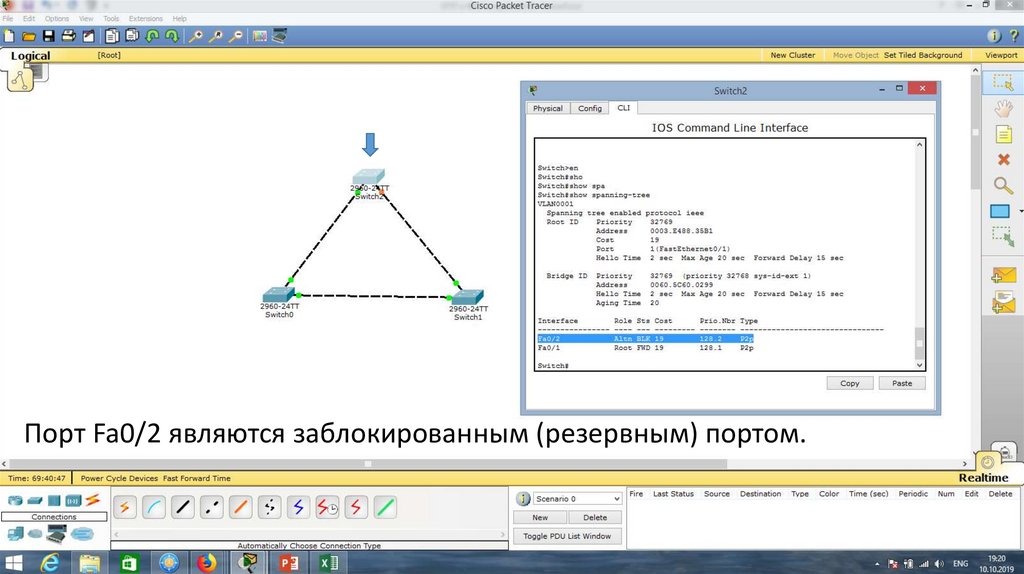Switch to Physical tab in Switch2 window
The height and width of the screenshot is (574, 1024).
coord(548,108)
